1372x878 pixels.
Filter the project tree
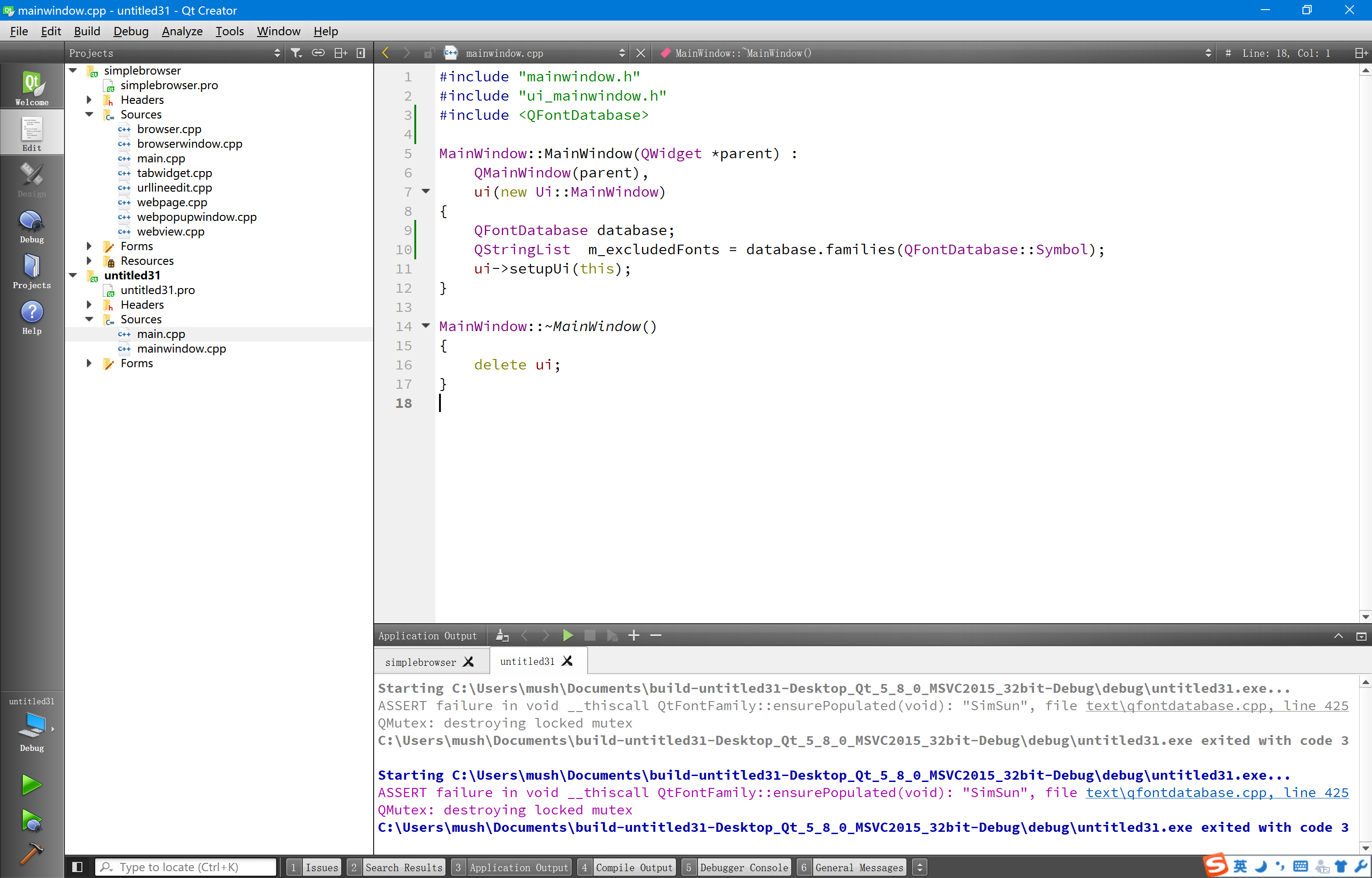coord(296,53)
